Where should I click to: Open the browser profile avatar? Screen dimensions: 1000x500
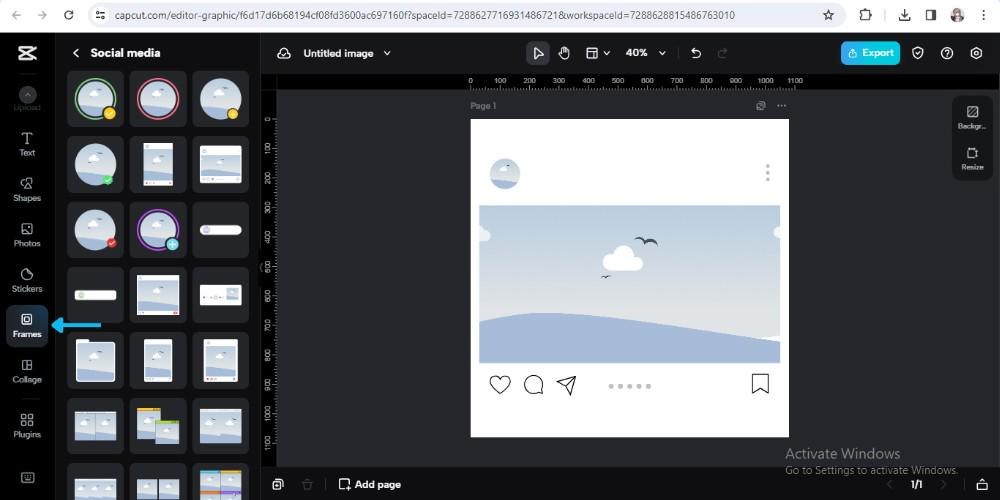tap(957, 15)
